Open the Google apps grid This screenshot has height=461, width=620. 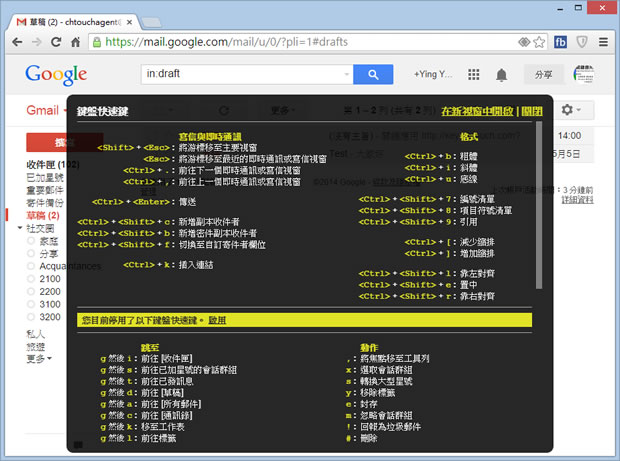pyautogui.click(x=473, y=74)
